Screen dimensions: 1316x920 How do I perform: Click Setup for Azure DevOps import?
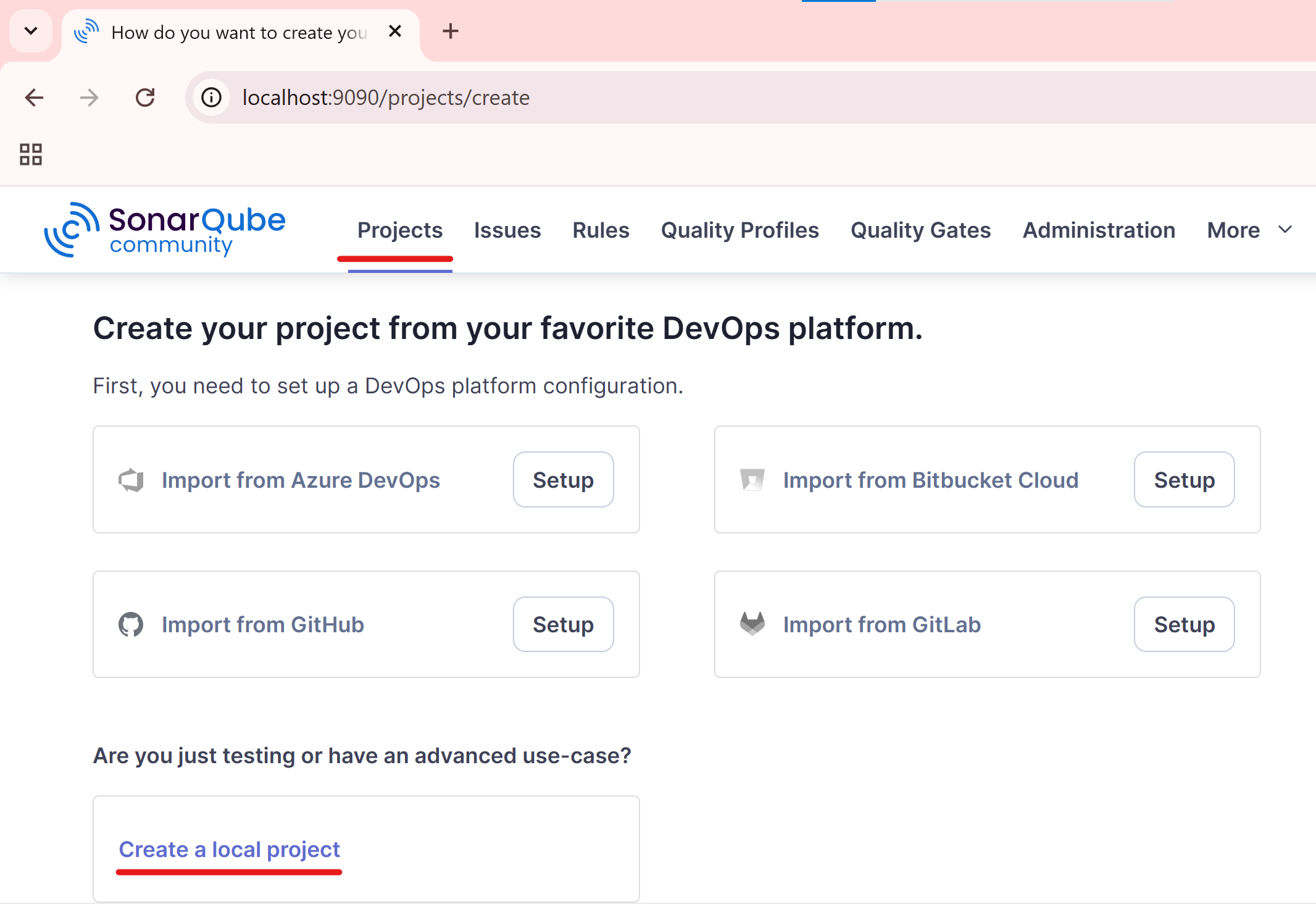click(564, 480)
